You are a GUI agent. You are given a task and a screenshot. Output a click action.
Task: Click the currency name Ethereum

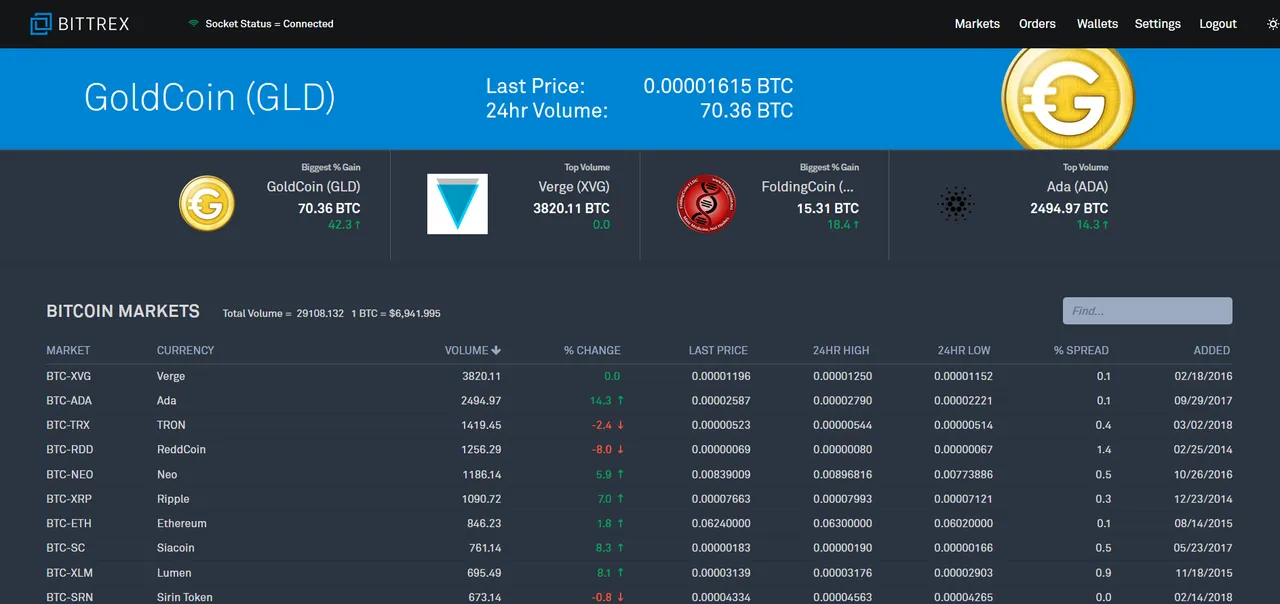click(x=182, y=524)
